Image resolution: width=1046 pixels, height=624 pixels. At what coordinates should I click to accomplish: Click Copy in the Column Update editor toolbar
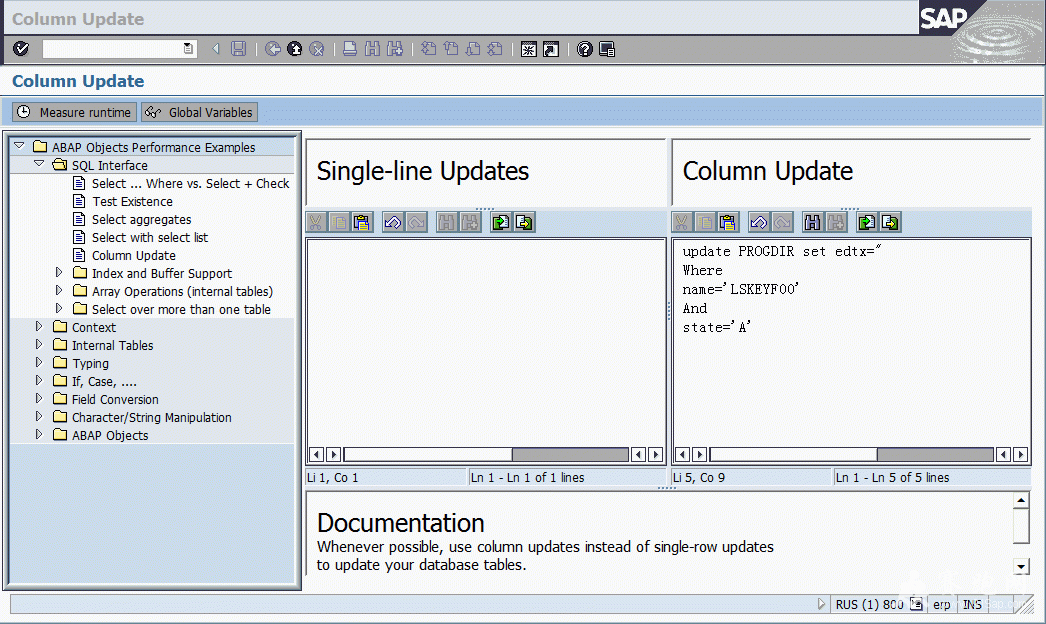704,222
